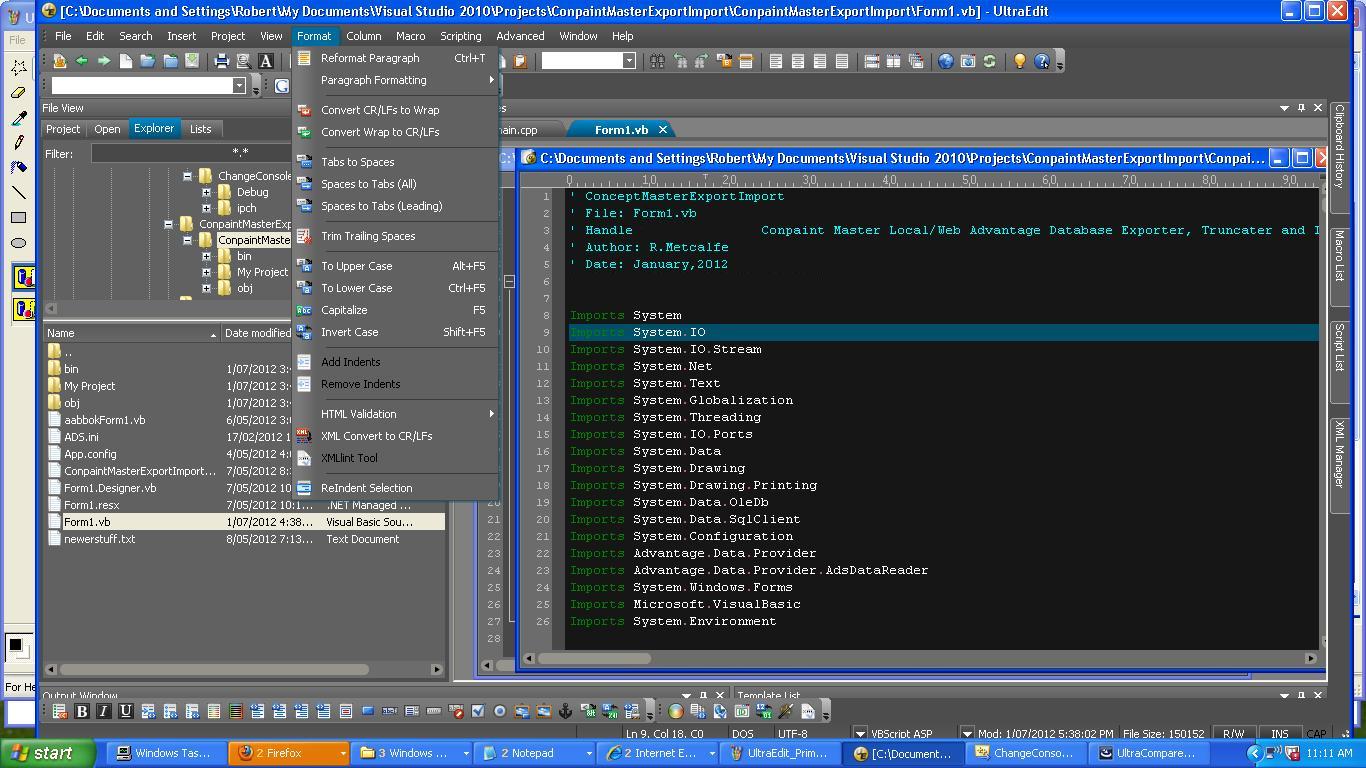Click the anchor icon in HTML toolbar
The image size is (1366, 768).
[x=565, y=711]
